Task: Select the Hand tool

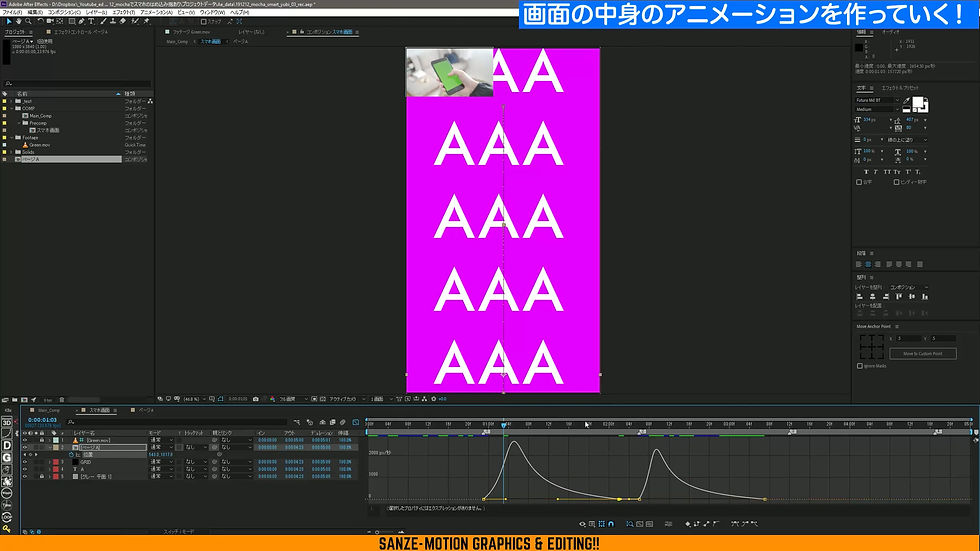Action: click(x=19, y=21)
